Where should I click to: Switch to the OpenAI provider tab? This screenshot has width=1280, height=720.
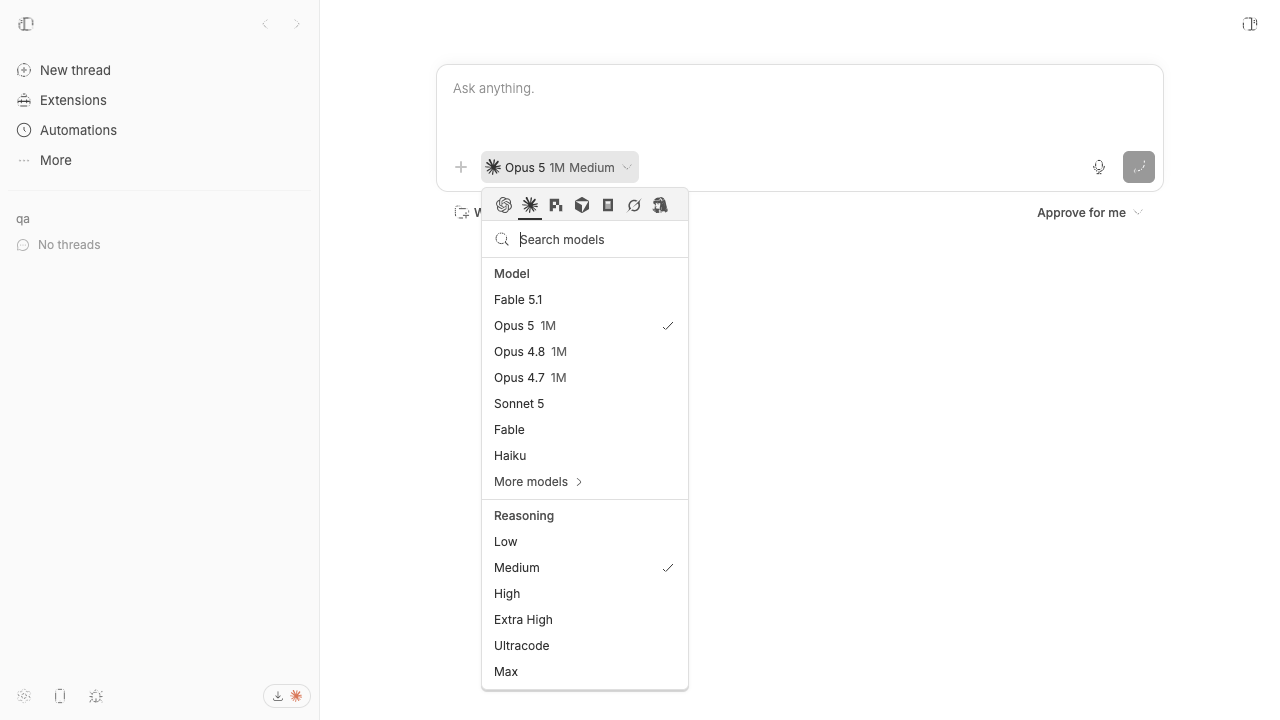(x=504, y=205)
